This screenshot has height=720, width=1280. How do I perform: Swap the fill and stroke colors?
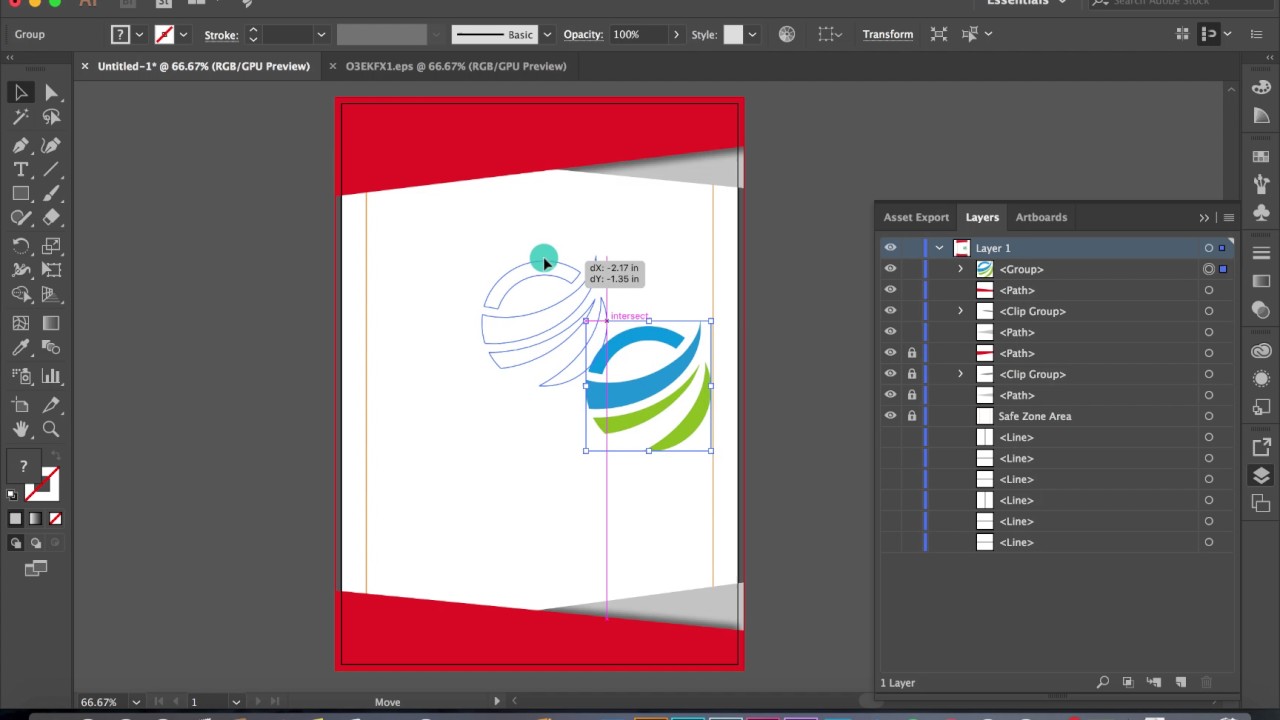click(54, 458)
